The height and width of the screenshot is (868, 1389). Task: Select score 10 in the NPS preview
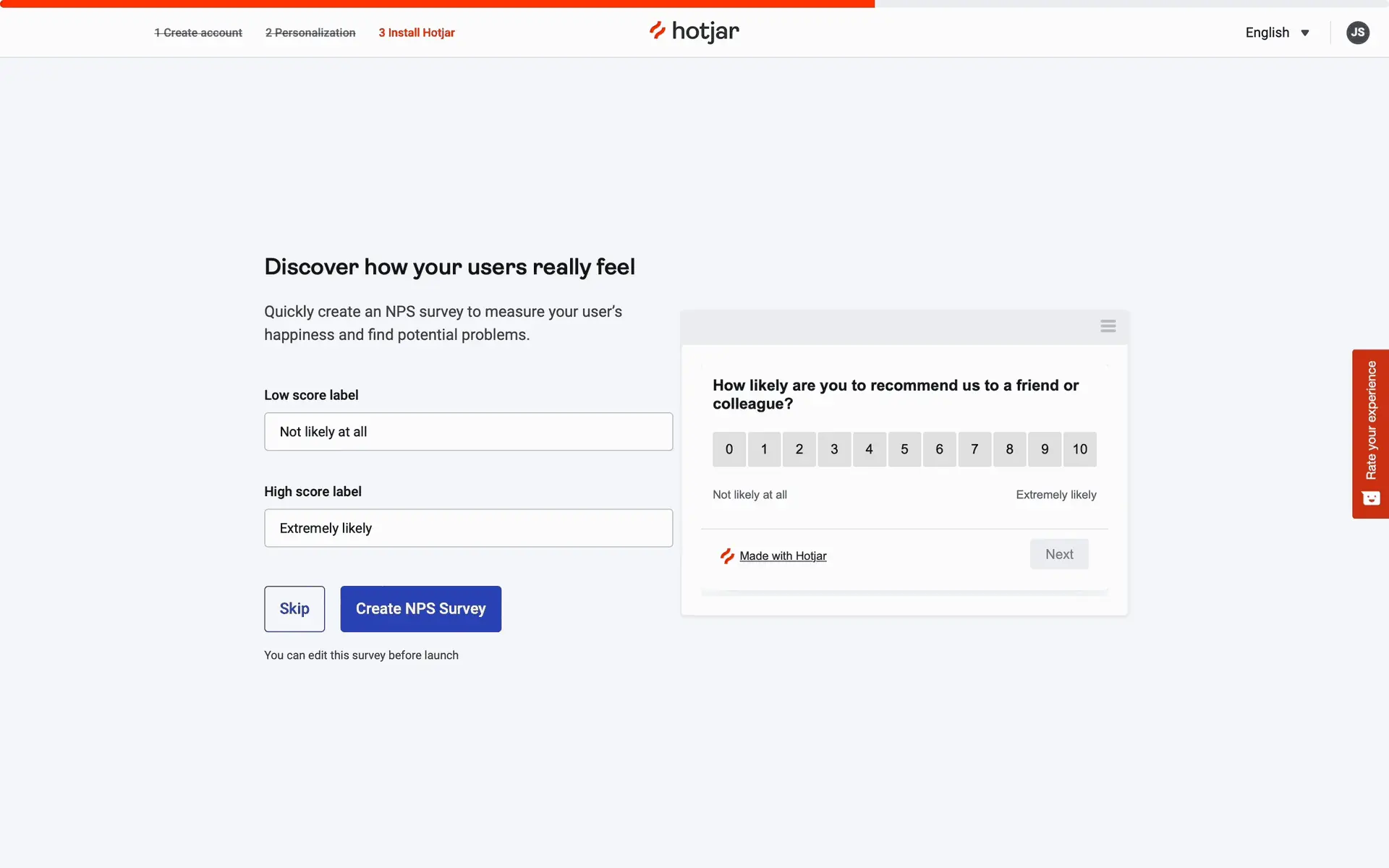[x=1079, y=449]
